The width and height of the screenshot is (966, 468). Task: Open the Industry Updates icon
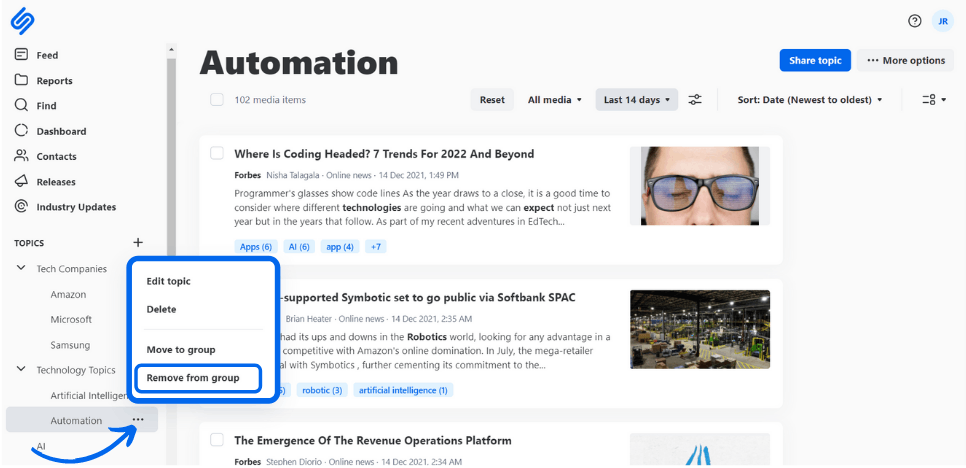point(22,206)
